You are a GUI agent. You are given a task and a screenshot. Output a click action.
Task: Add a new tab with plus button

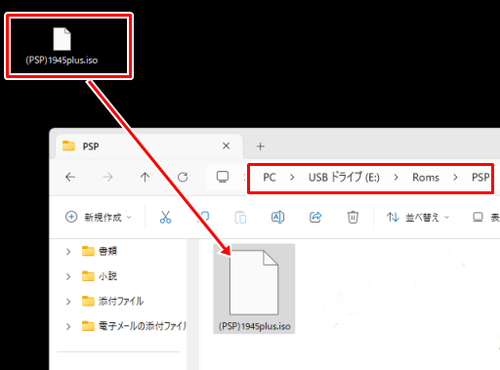pyautogui.click(x=260, y=146)
